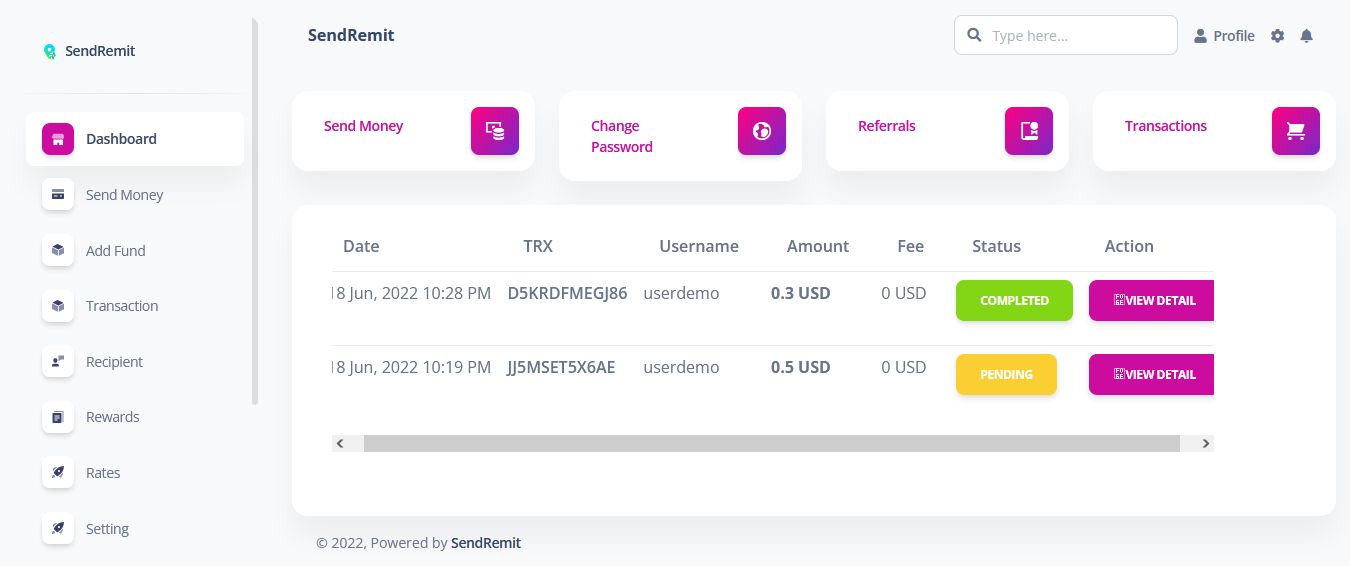
Task: View detail for transaction JJ5MSET5X6AE
Action: 1152,374
